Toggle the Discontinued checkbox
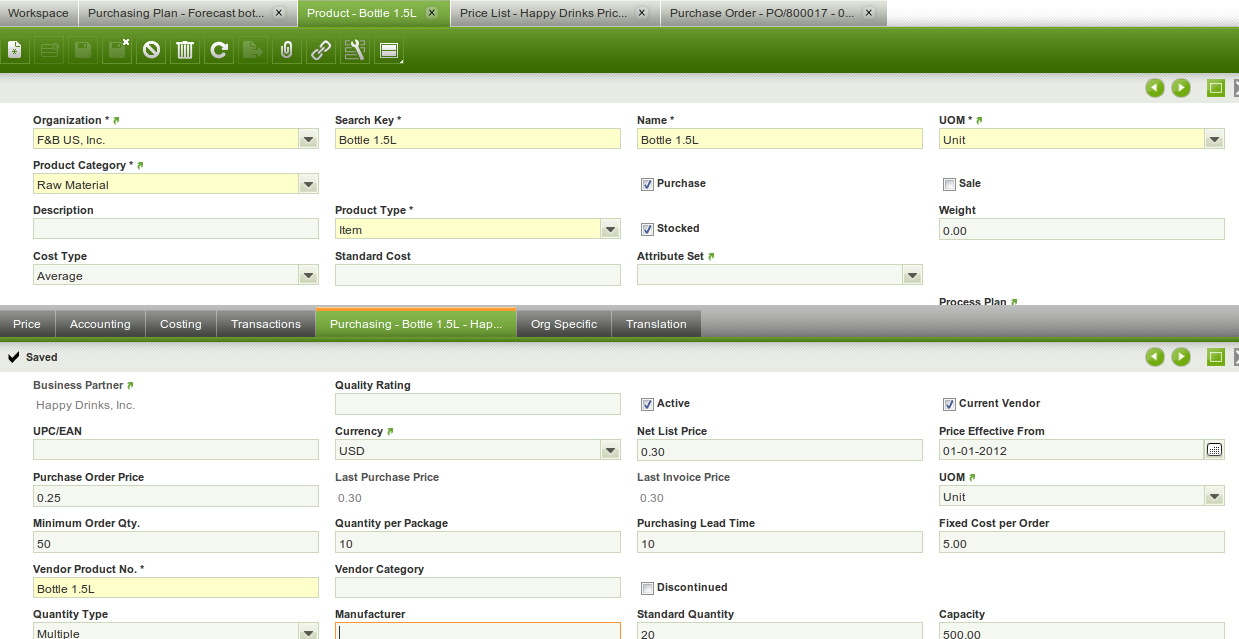This screenshot has width=1239, height=639. point(647,588)
